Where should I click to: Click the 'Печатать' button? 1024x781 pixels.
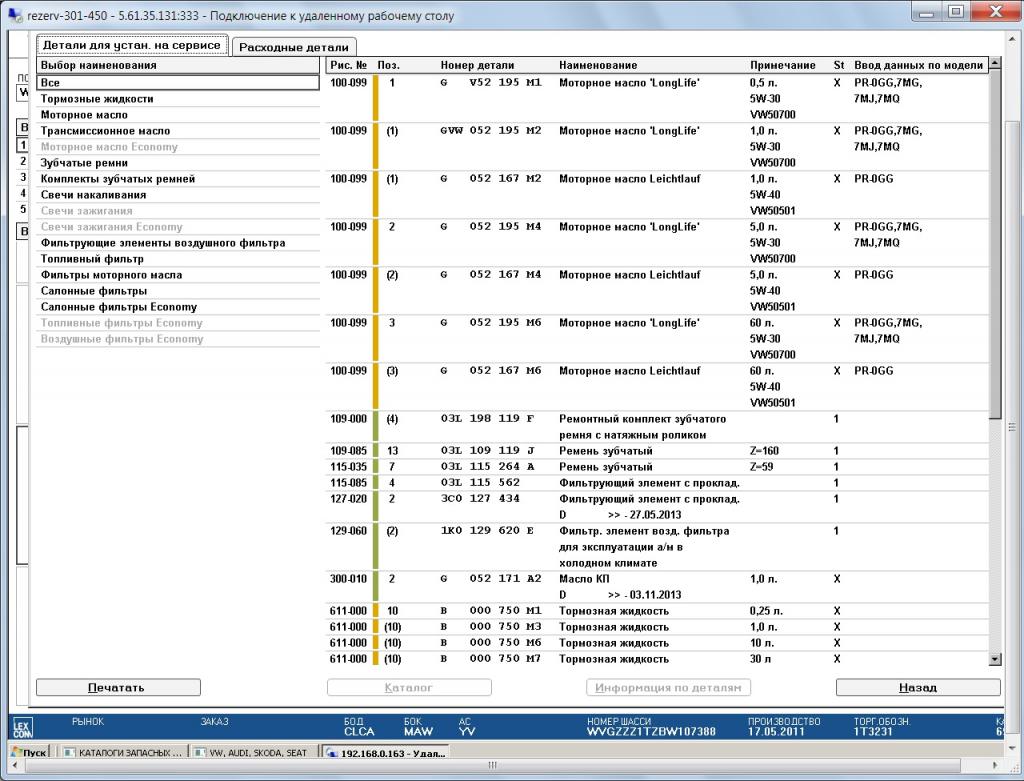[118, 688]
